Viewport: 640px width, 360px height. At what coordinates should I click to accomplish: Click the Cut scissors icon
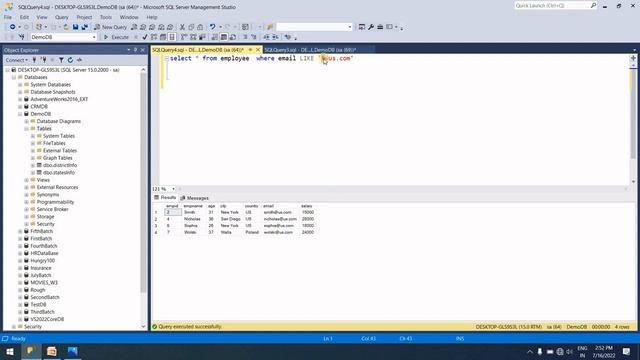click(182, 27)
